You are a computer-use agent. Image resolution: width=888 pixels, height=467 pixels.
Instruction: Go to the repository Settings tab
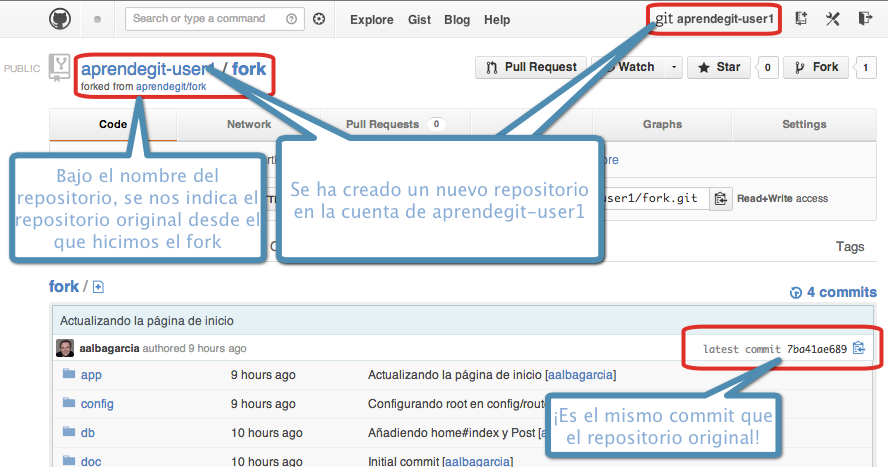(804, 124)
